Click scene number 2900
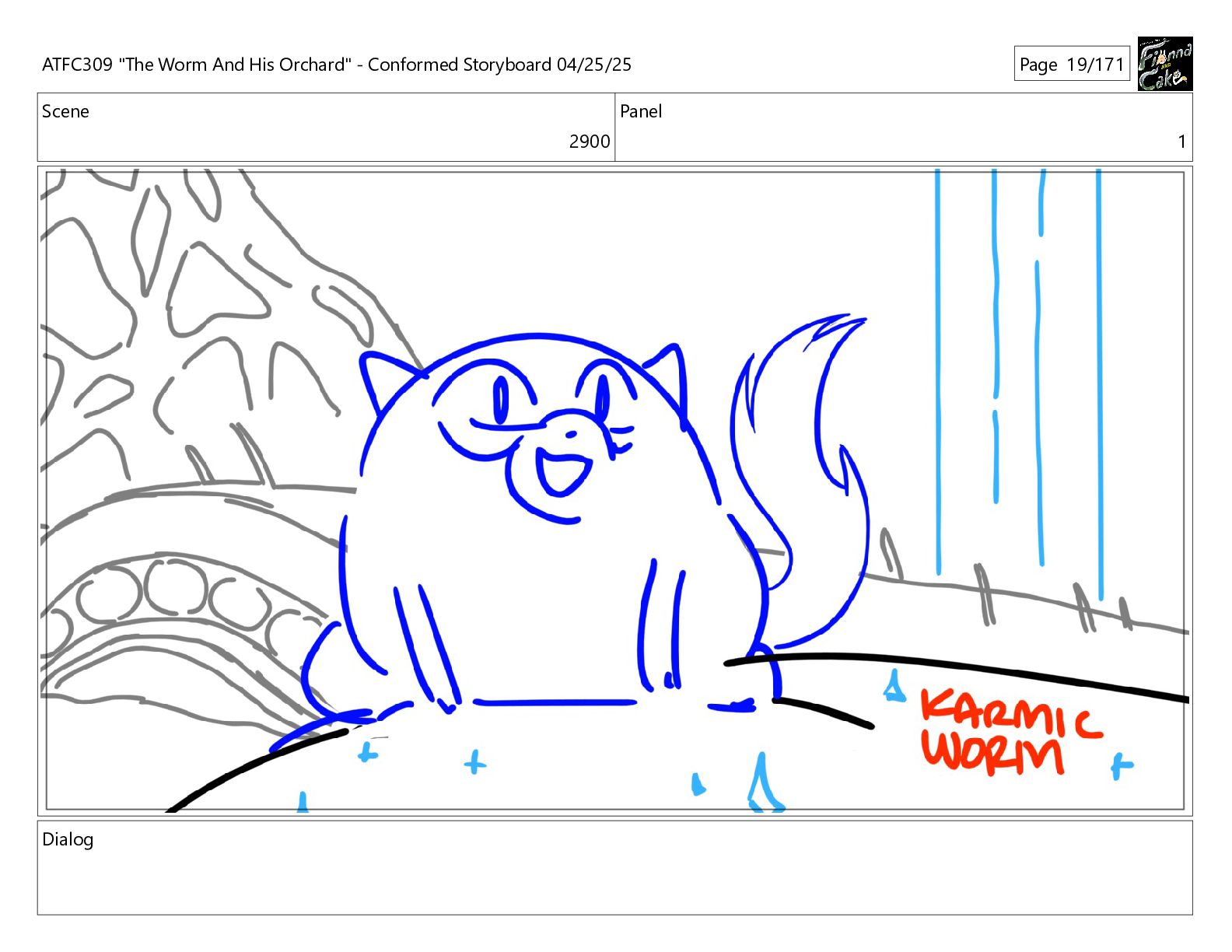This screenshot has height=952, width=1232. pyautogui.click(x=590, y=142)
